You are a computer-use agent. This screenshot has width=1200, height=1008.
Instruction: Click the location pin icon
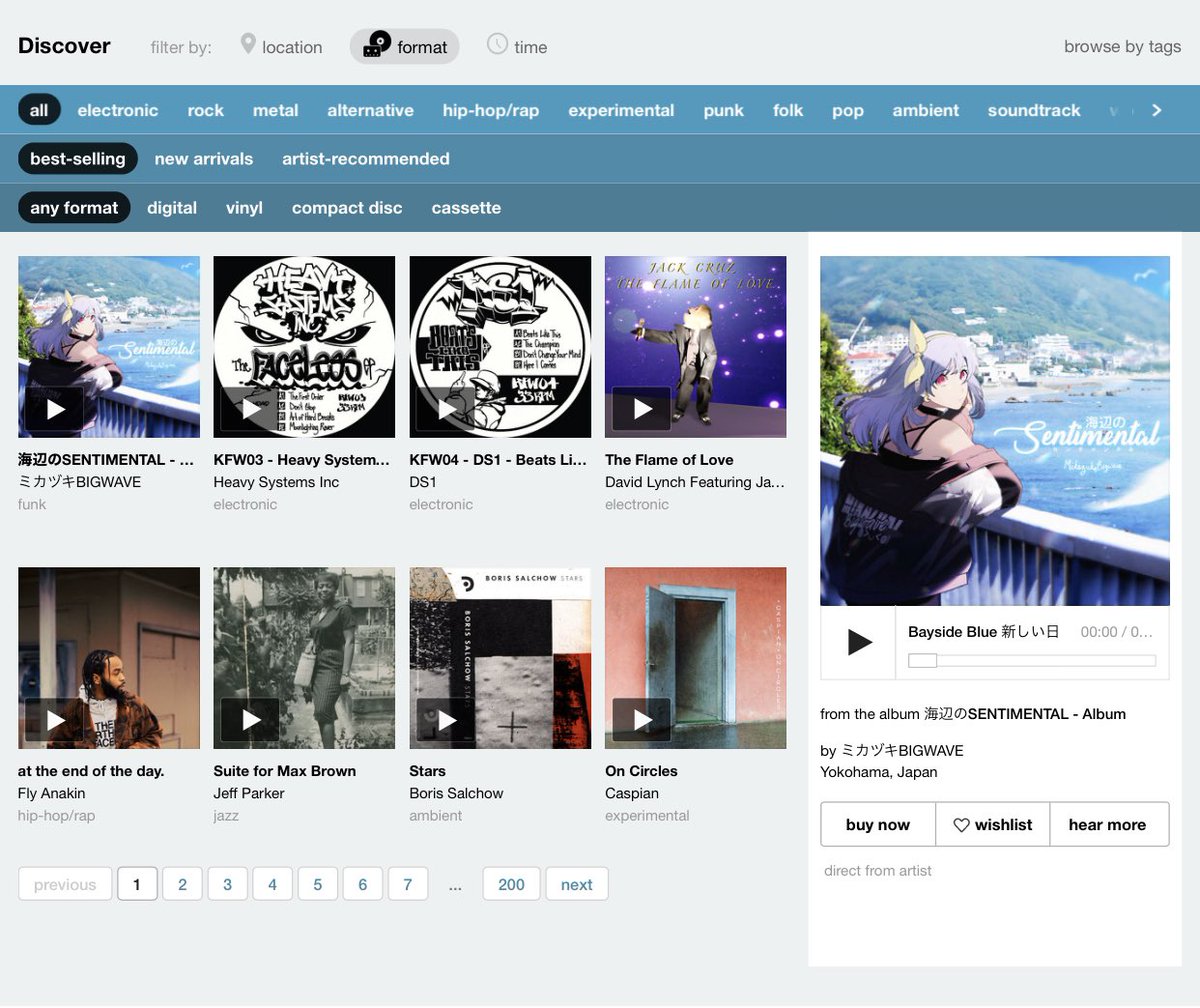[x=248, y=44]
